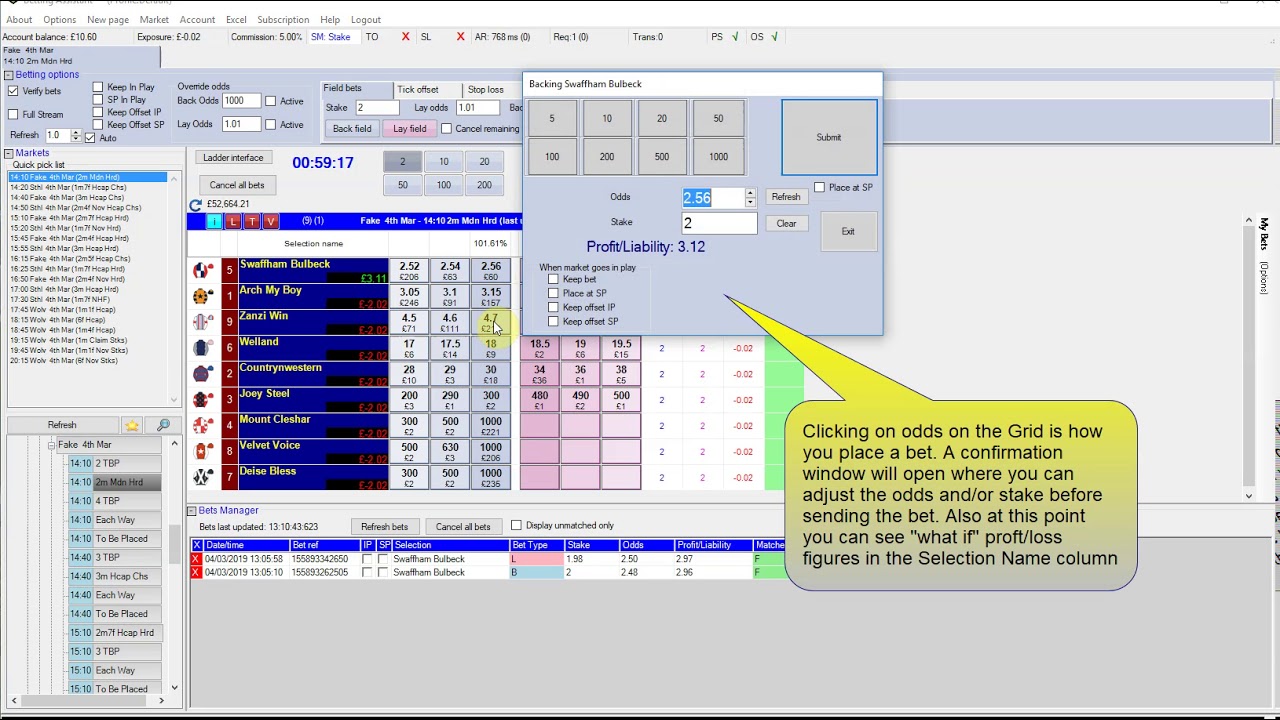
Task: Toggle the Verify bets checkbox
Action: point(13,91)
